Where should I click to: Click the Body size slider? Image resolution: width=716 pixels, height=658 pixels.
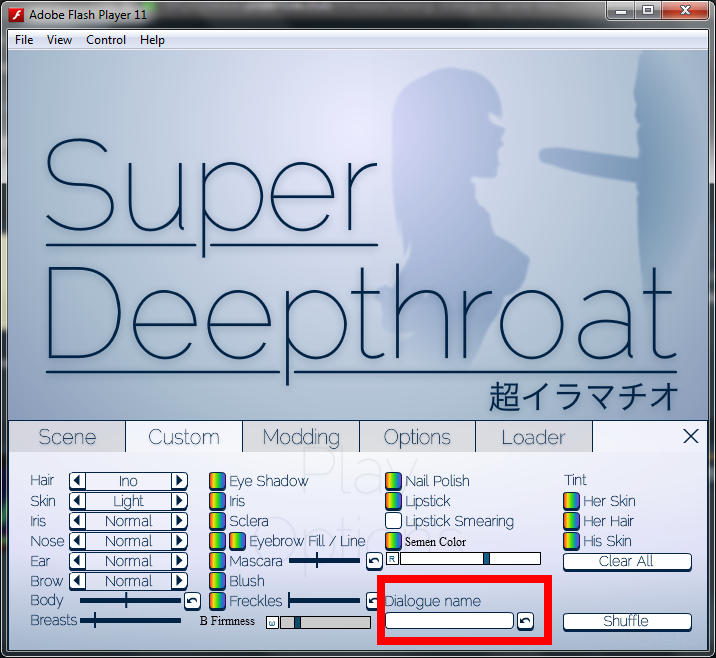click(x=131, y=600)
